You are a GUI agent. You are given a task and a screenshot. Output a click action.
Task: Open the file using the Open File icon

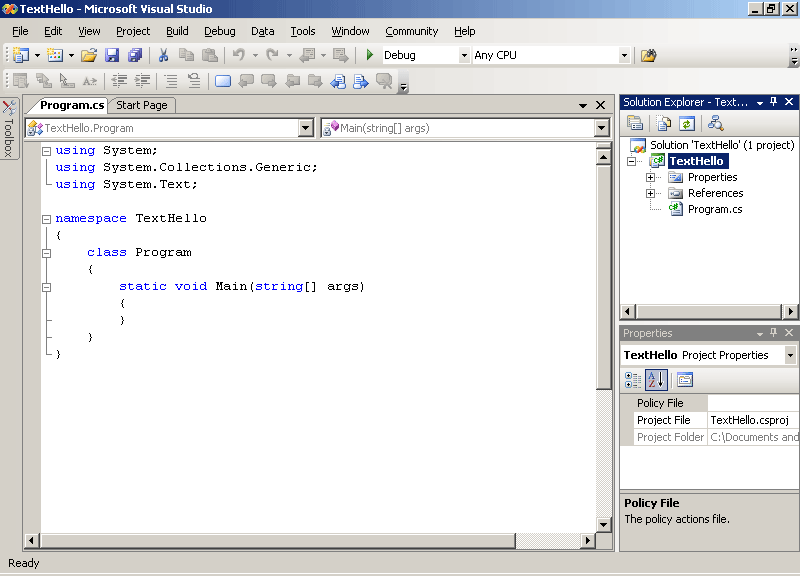pos(89,55)
